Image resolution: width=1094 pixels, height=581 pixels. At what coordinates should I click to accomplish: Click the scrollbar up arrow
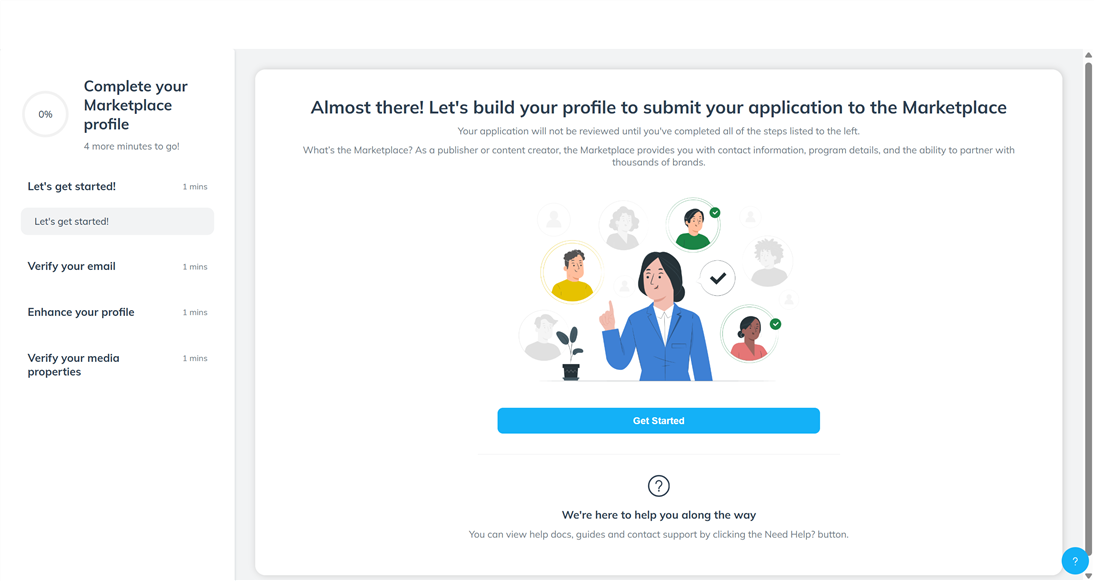coord(1087,55)
